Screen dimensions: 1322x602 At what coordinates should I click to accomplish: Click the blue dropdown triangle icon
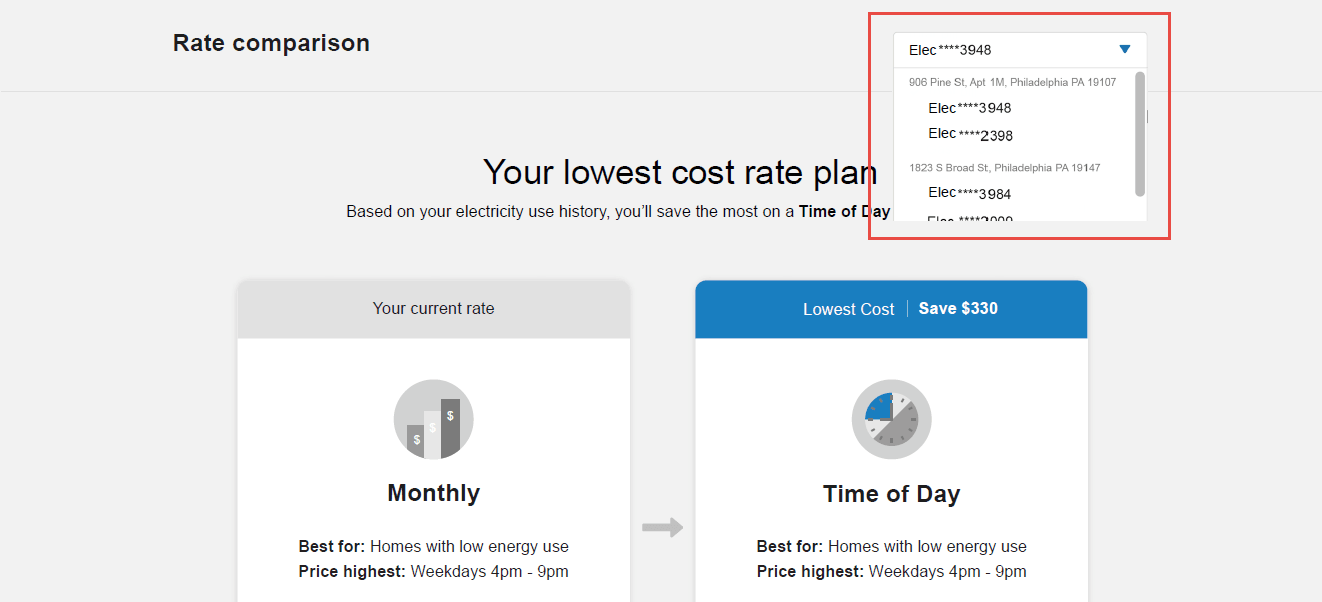click(1124, 49)
